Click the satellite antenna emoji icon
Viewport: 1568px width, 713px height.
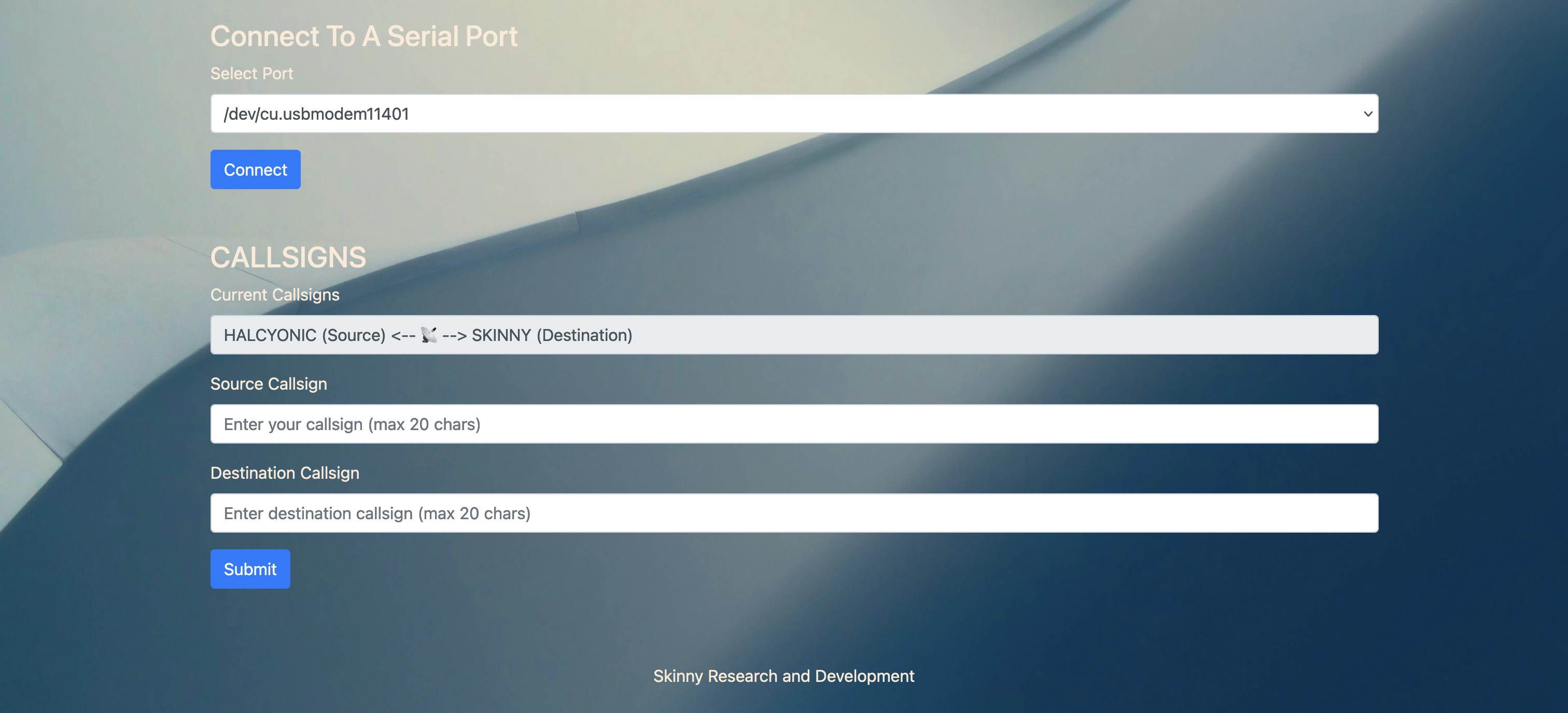tap(428, 335)
